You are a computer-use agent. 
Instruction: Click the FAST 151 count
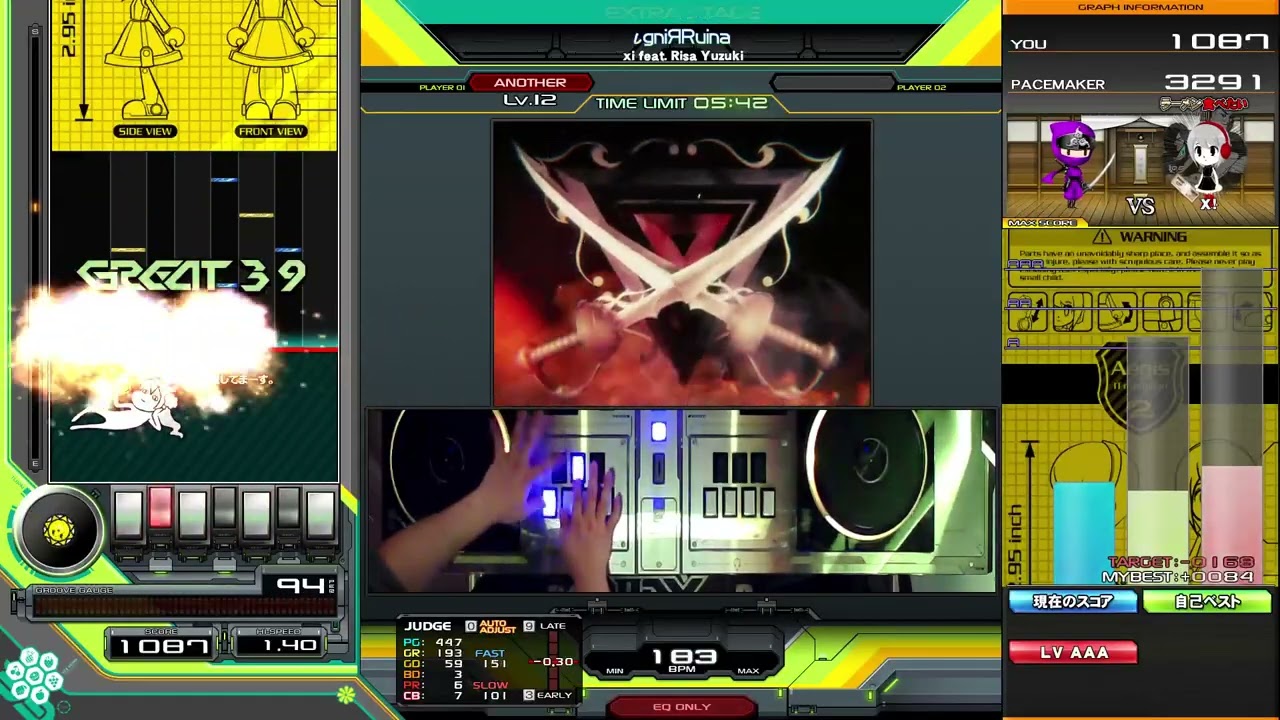pyautogui.click(x=490, y=658)
